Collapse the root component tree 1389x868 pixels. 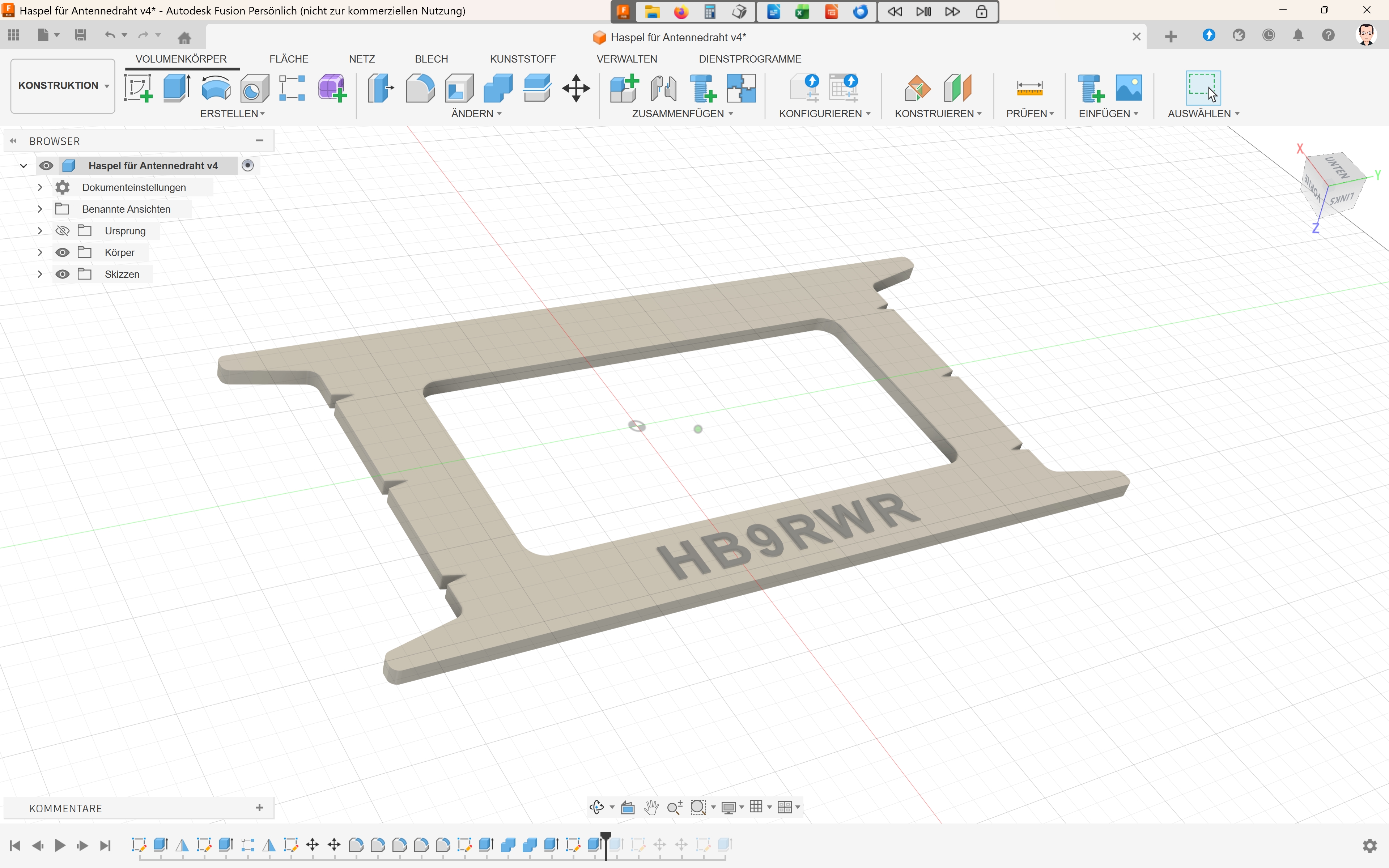(24, 166)
